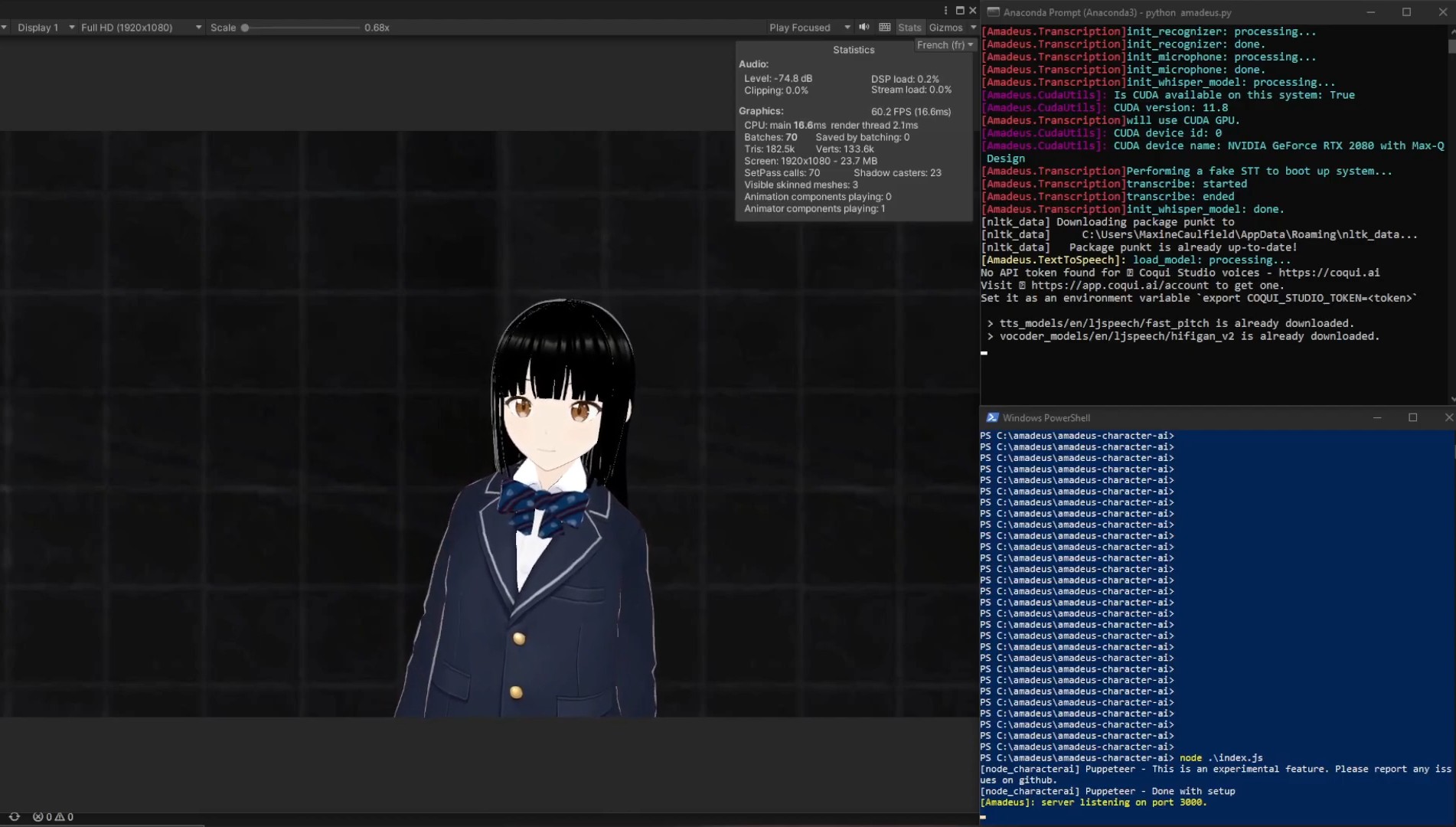The image size is (1456, 827).
Task: Click the server listening on port 3000 line
Action: pyautogui.click(x=1093, y=802)
